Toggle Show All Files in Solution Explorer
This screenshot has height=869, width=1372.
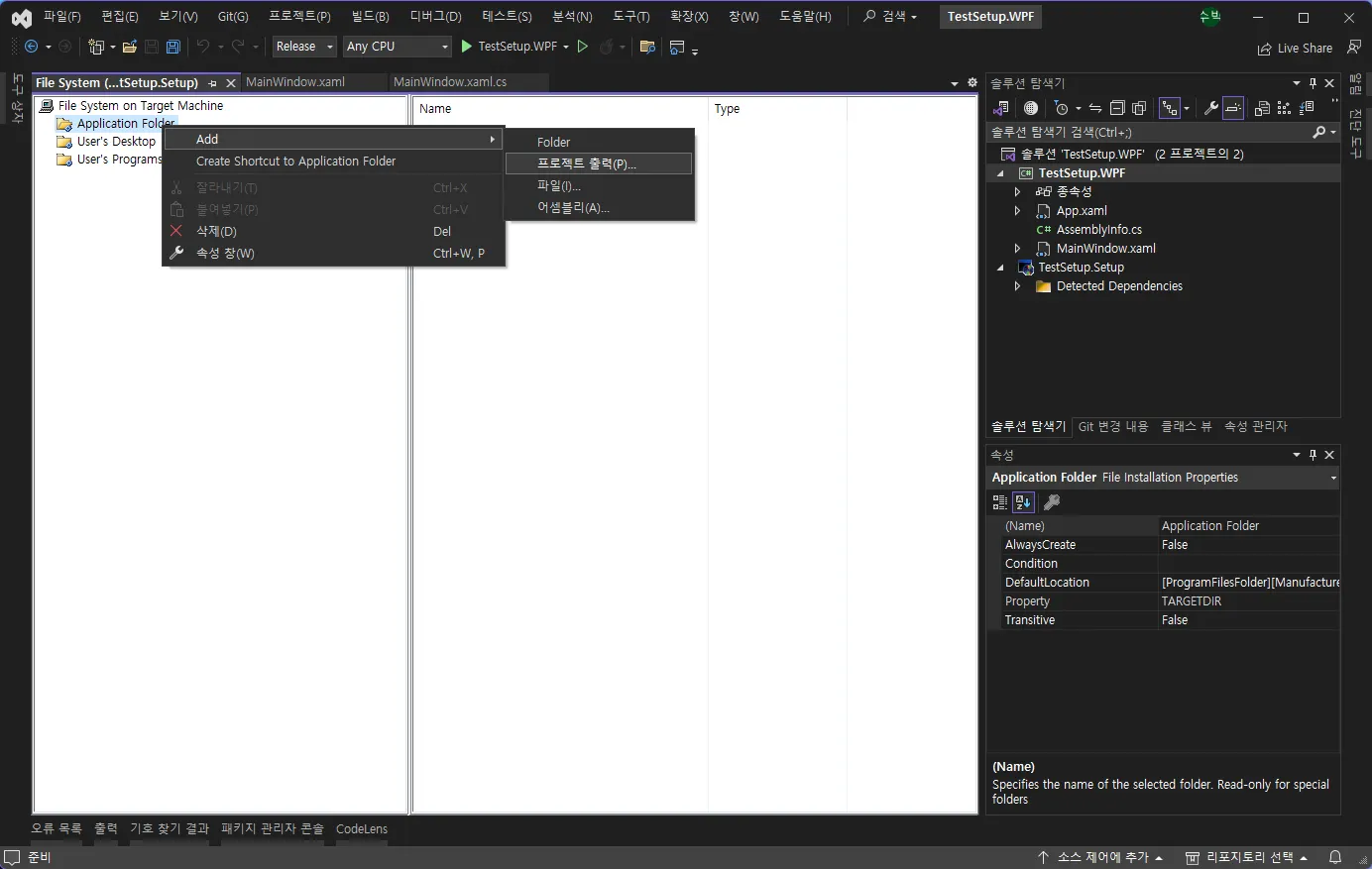click(1139, 108)
